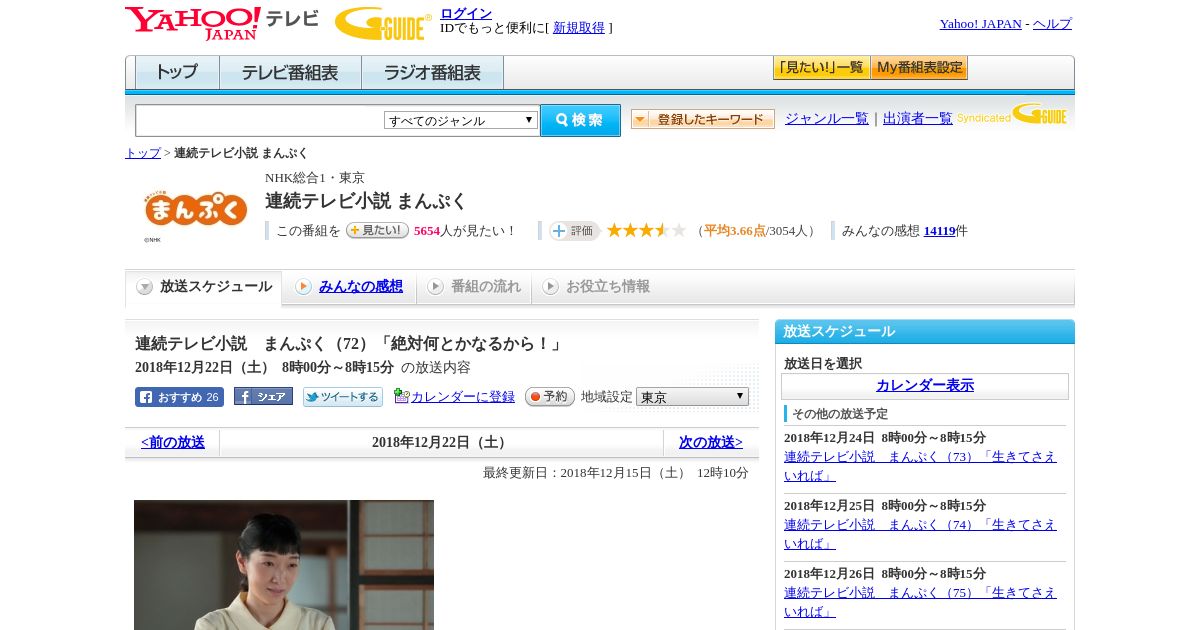Click the みんなの感想 orange arrow icon
This screenshot has height=630, width=1200.
pyautogui.click(x=303, y=287)
